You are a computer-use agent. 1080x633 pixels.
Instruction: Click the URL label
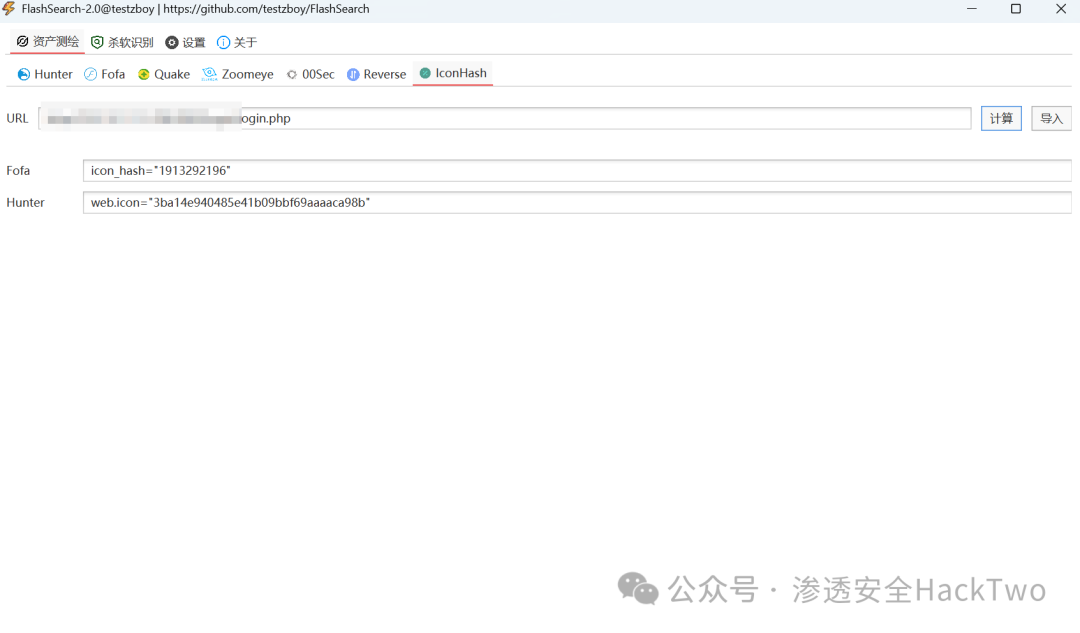(17, 118)
